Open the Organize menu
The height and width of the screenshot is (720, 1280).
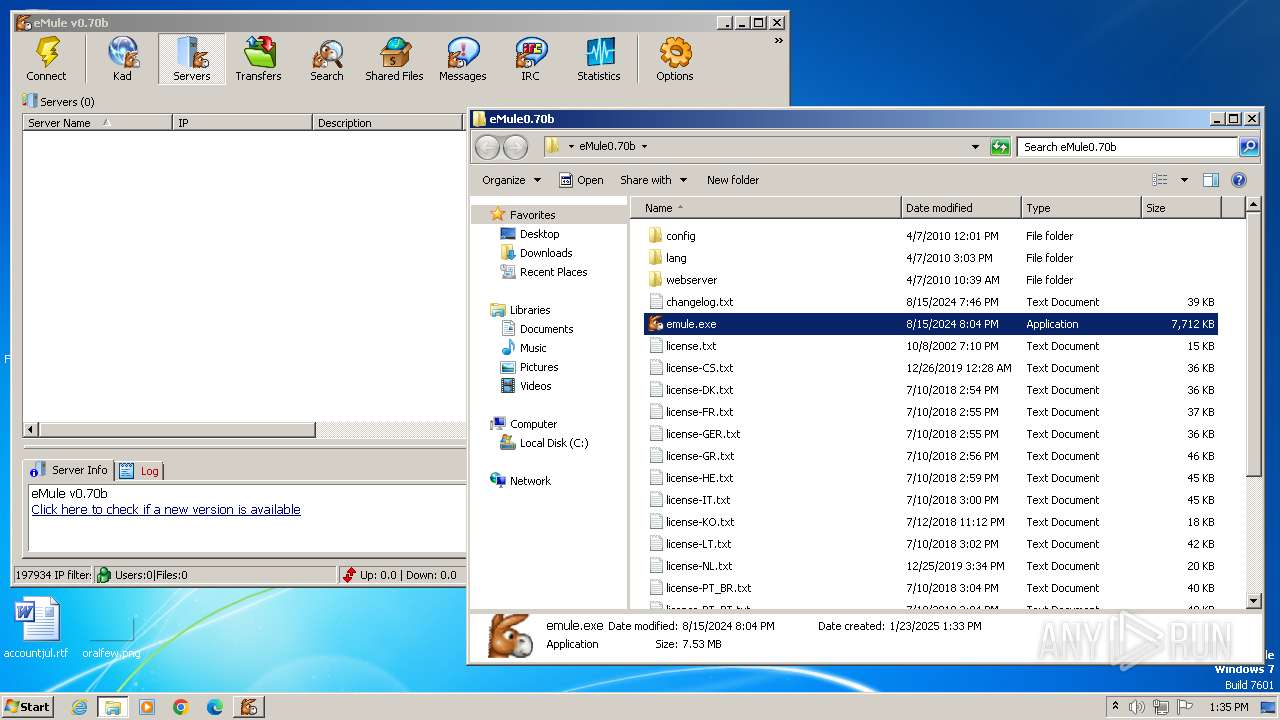pyautogui.click(x=511, y=180)
